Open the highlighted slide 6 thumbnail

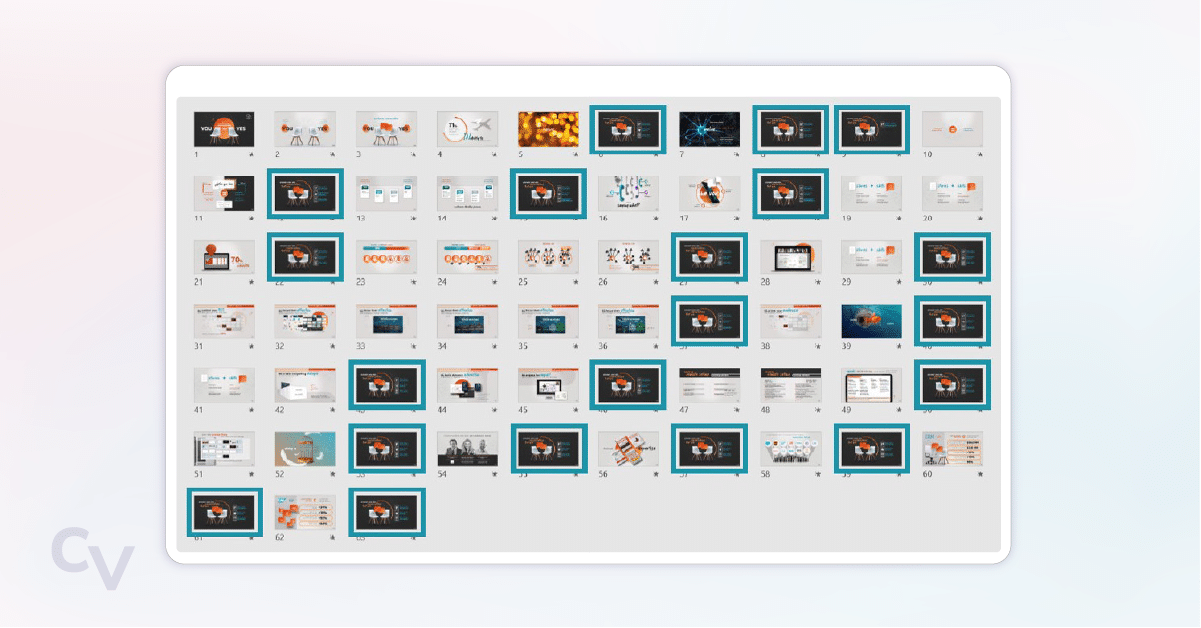click(x=628, y=129)
